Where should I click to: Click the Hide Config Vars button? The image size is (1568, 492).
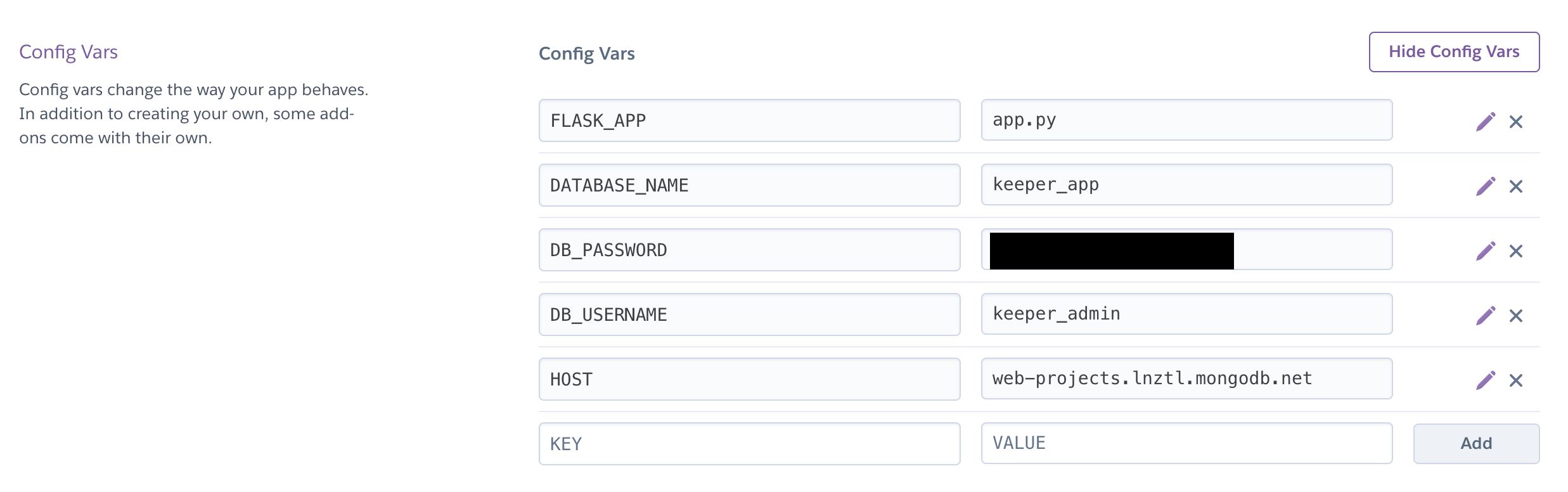point(1454,52)
